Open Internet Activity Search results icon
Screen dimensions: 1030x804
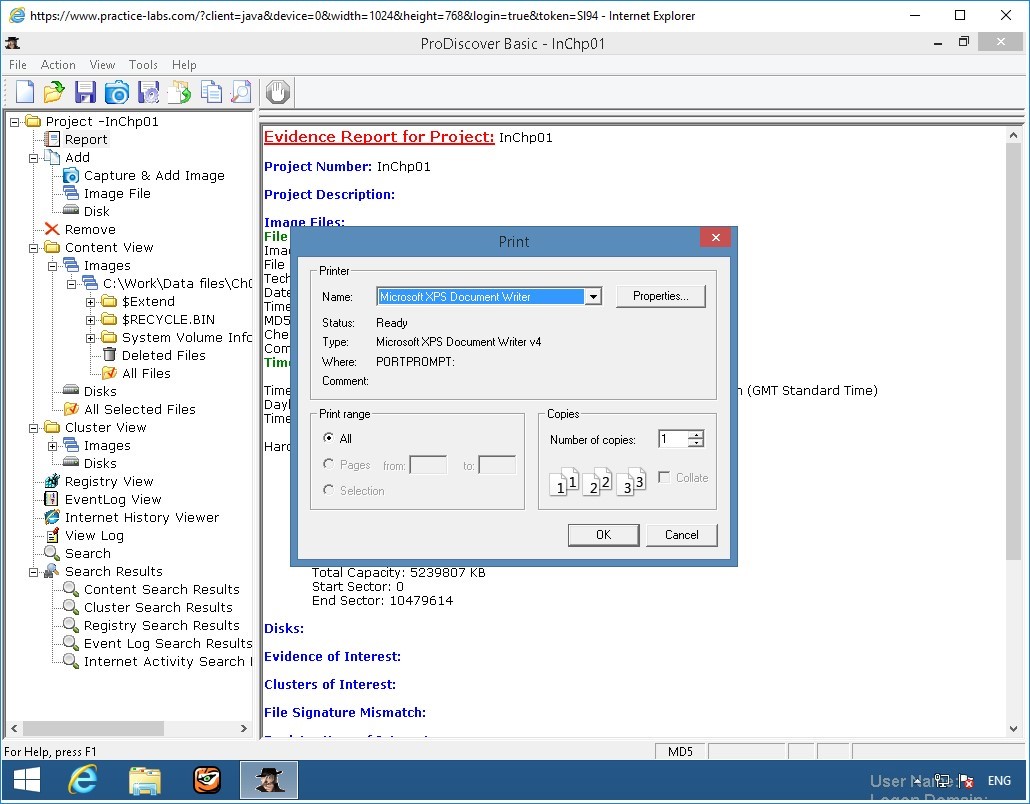pyautogui.click(x=71, y=661)
